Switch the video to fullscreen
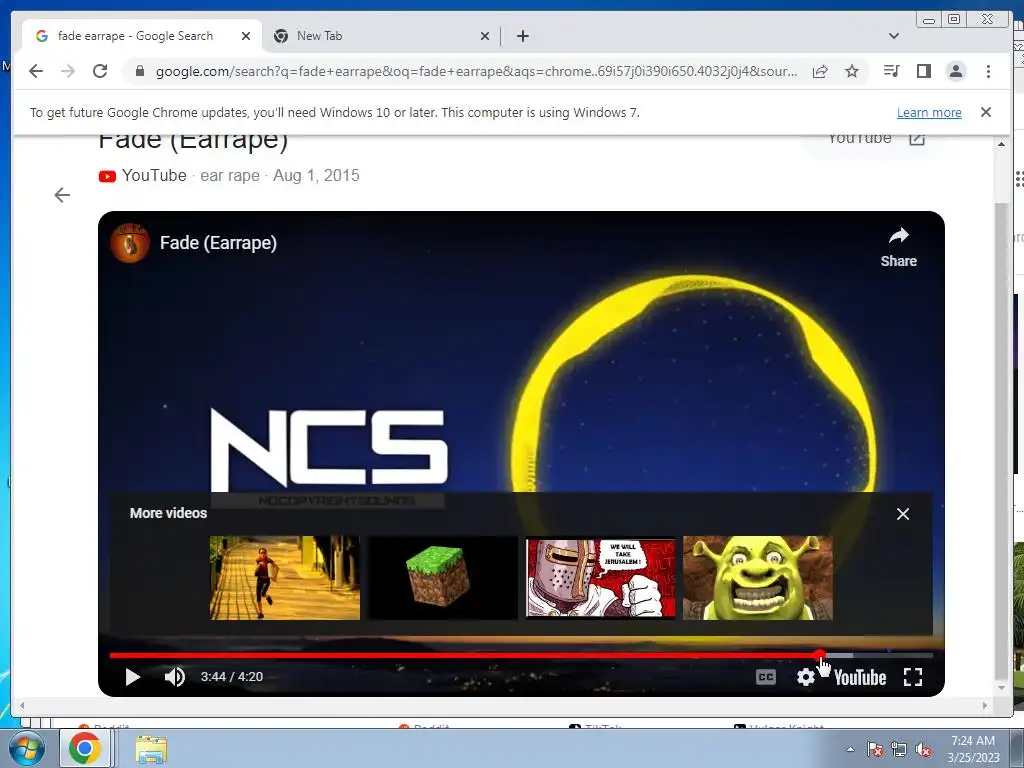The height and width of the screenshot is (768, 1024). pyautogui.click(x=913, y=677)
